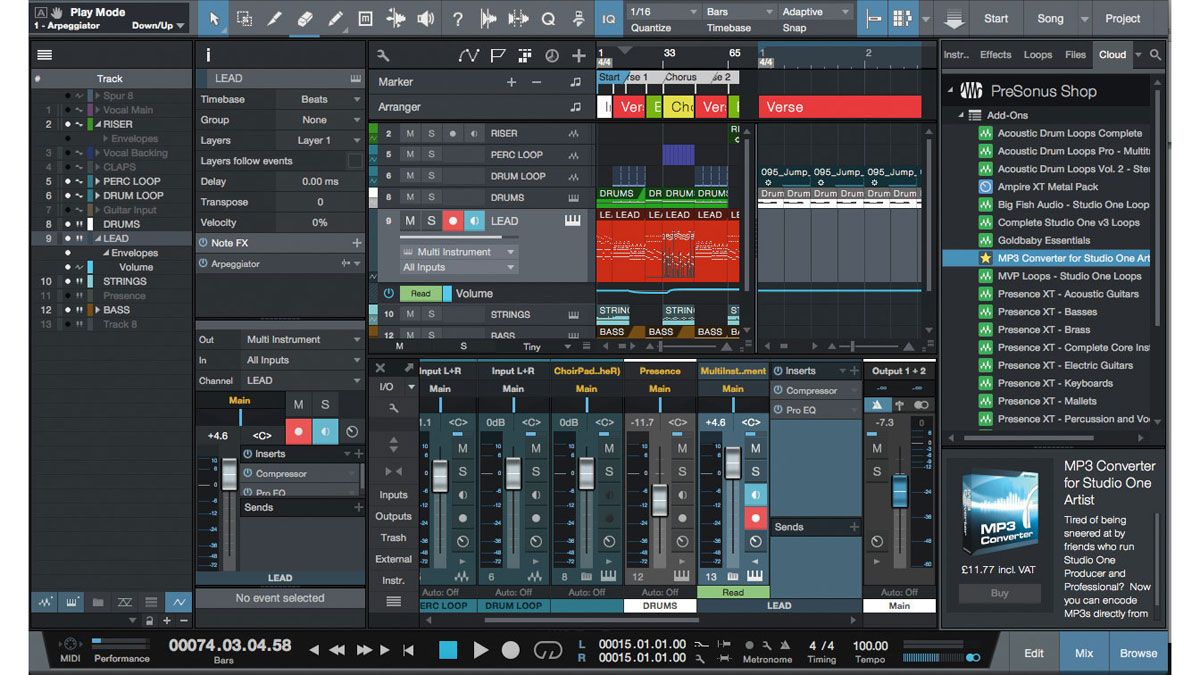This screenshot has width=1200, height=675.
Task: Click the add tracks plus icon
Action: (578, 56)
